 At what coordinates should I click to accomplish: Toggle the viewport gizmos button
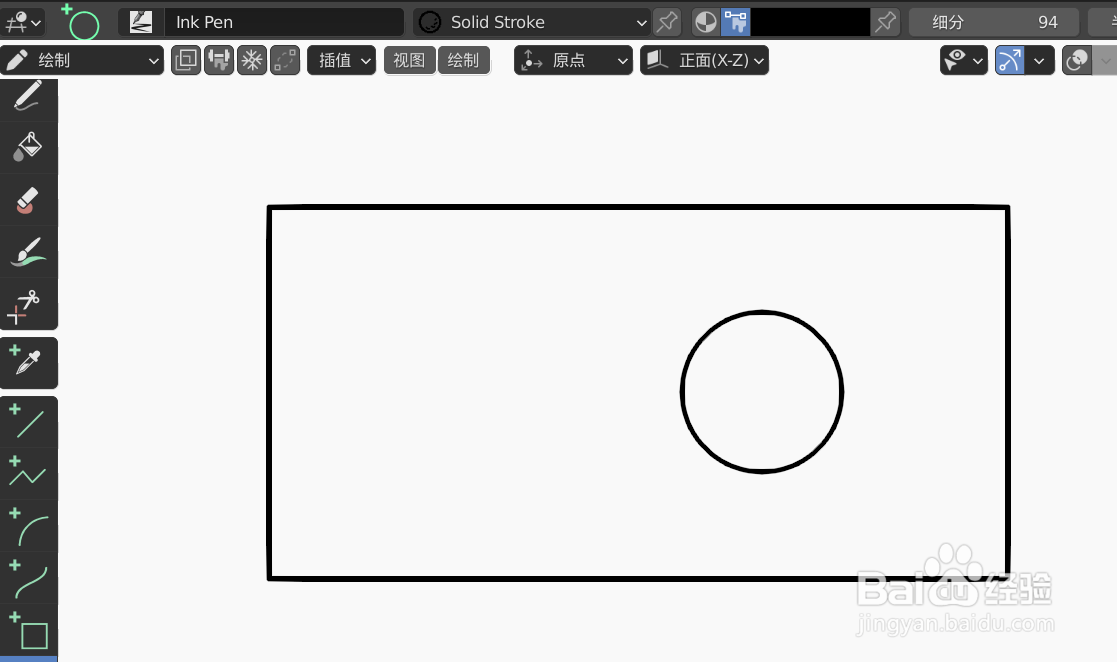(1009, 61)
